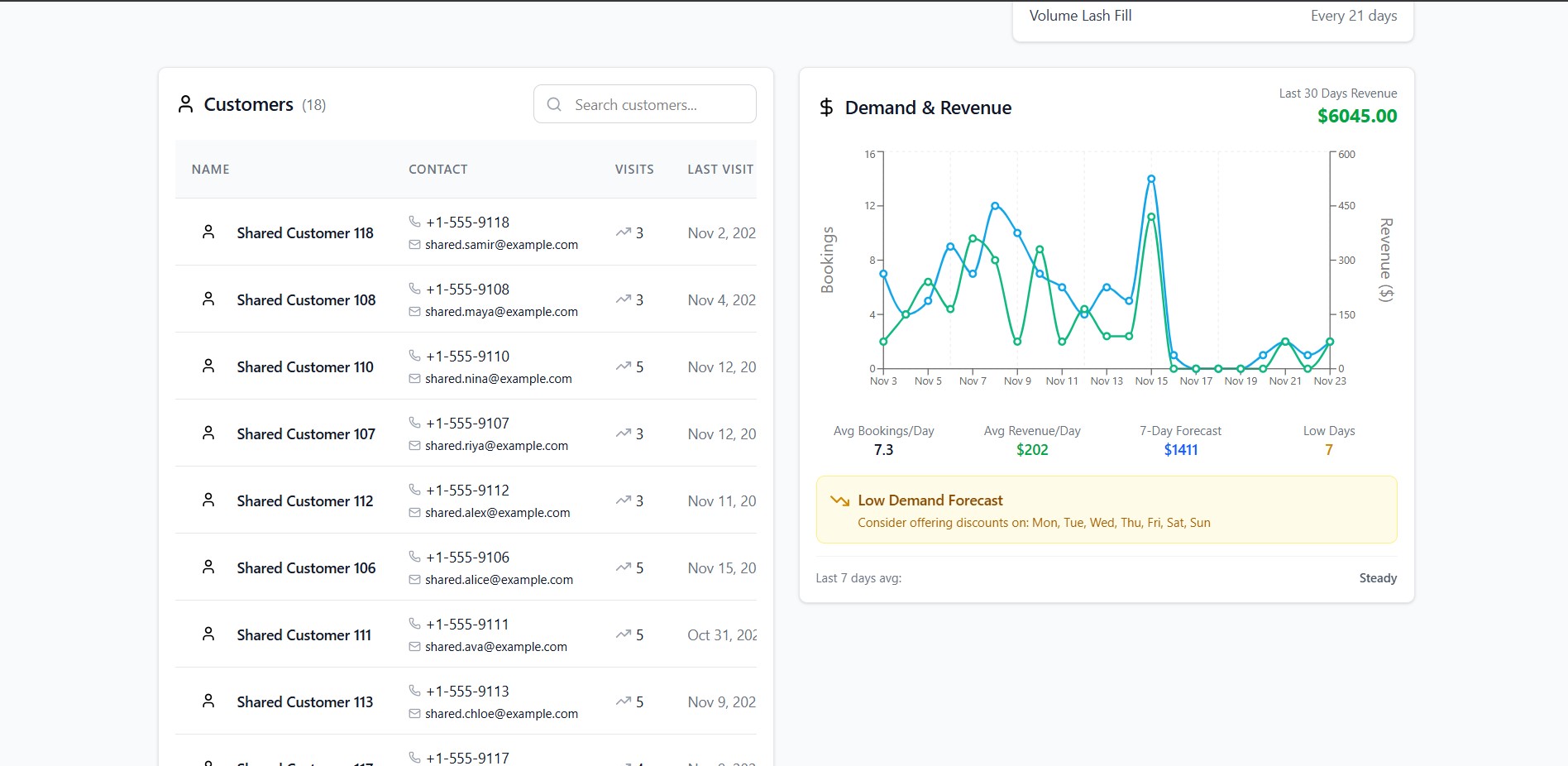This screenshot has width=1568, height=766.
Task: Click the envelope icon beside shared.riya@example.com
Action: 415,446
